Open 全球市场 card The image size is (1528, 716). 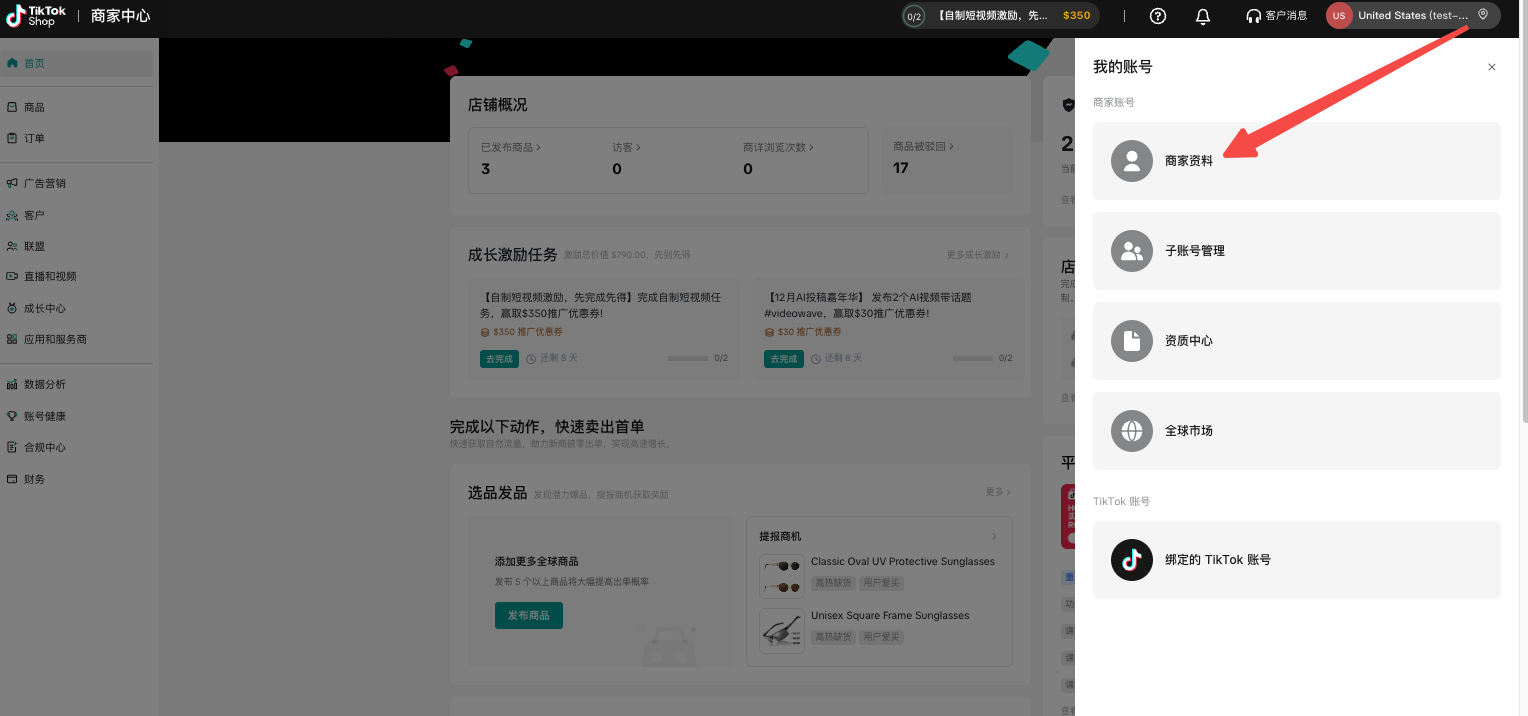1296,431
